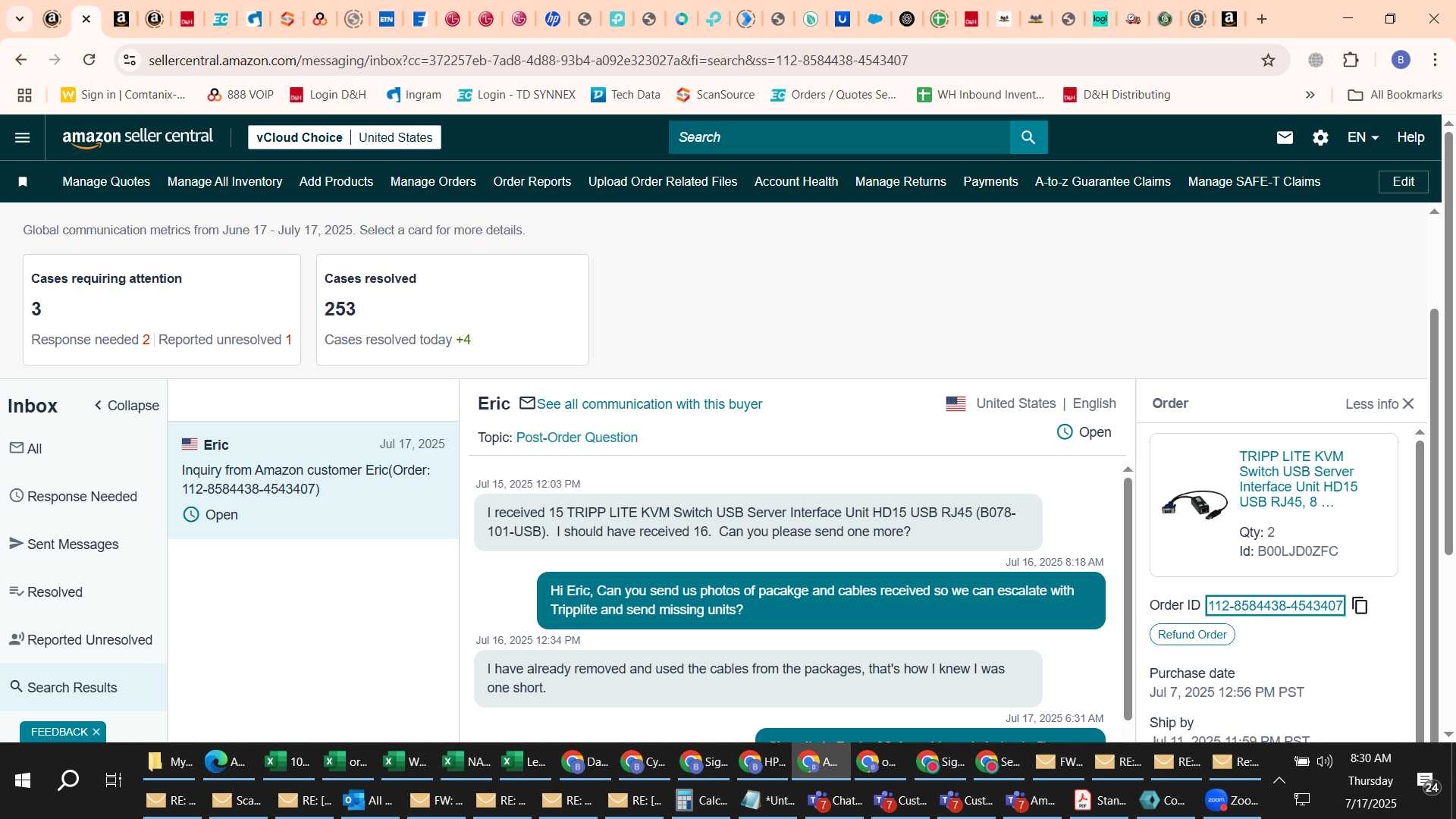The width and height of the screenshot is (1456, 819).
Task: Close the Order info panel X
Action: (x=1408, y=404)
